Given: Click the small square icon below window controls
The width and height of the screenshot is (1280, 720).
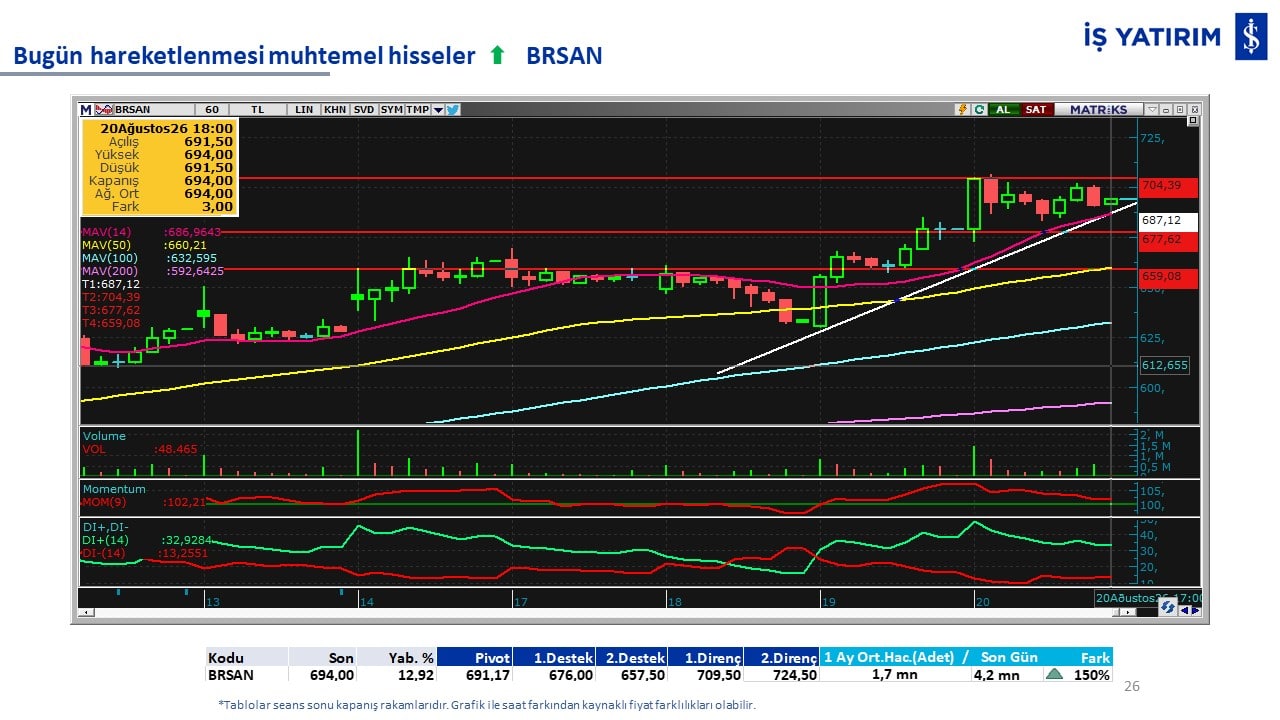Looking at the screenshot, I should [1192, 120].
